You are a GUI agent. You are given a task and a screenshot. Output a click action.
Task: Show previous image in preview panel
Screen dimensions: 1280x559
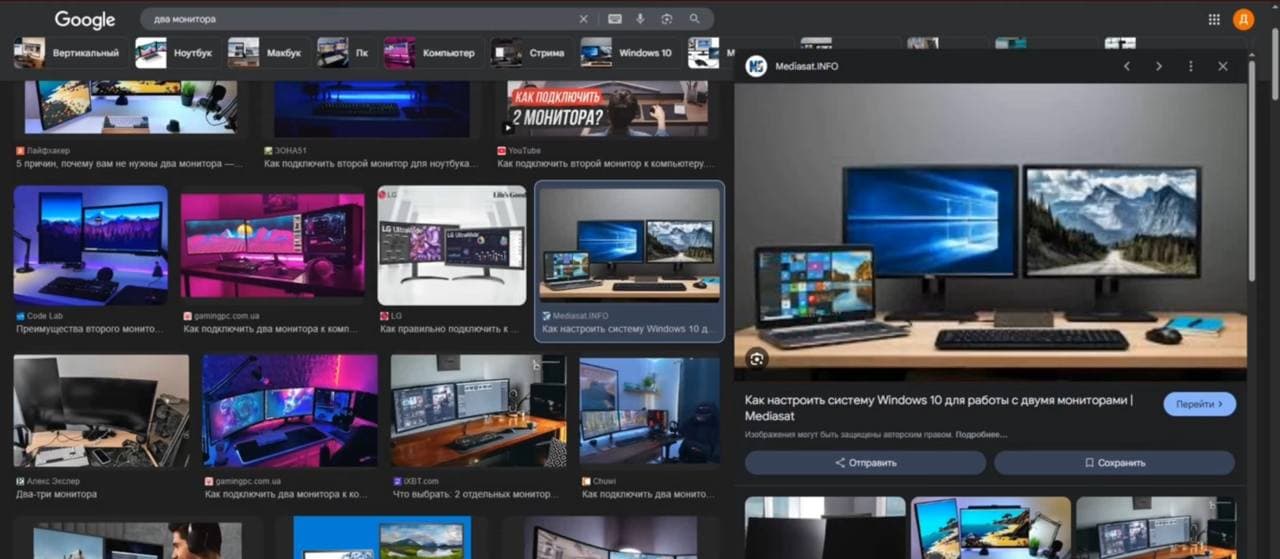coord(1127,66)
